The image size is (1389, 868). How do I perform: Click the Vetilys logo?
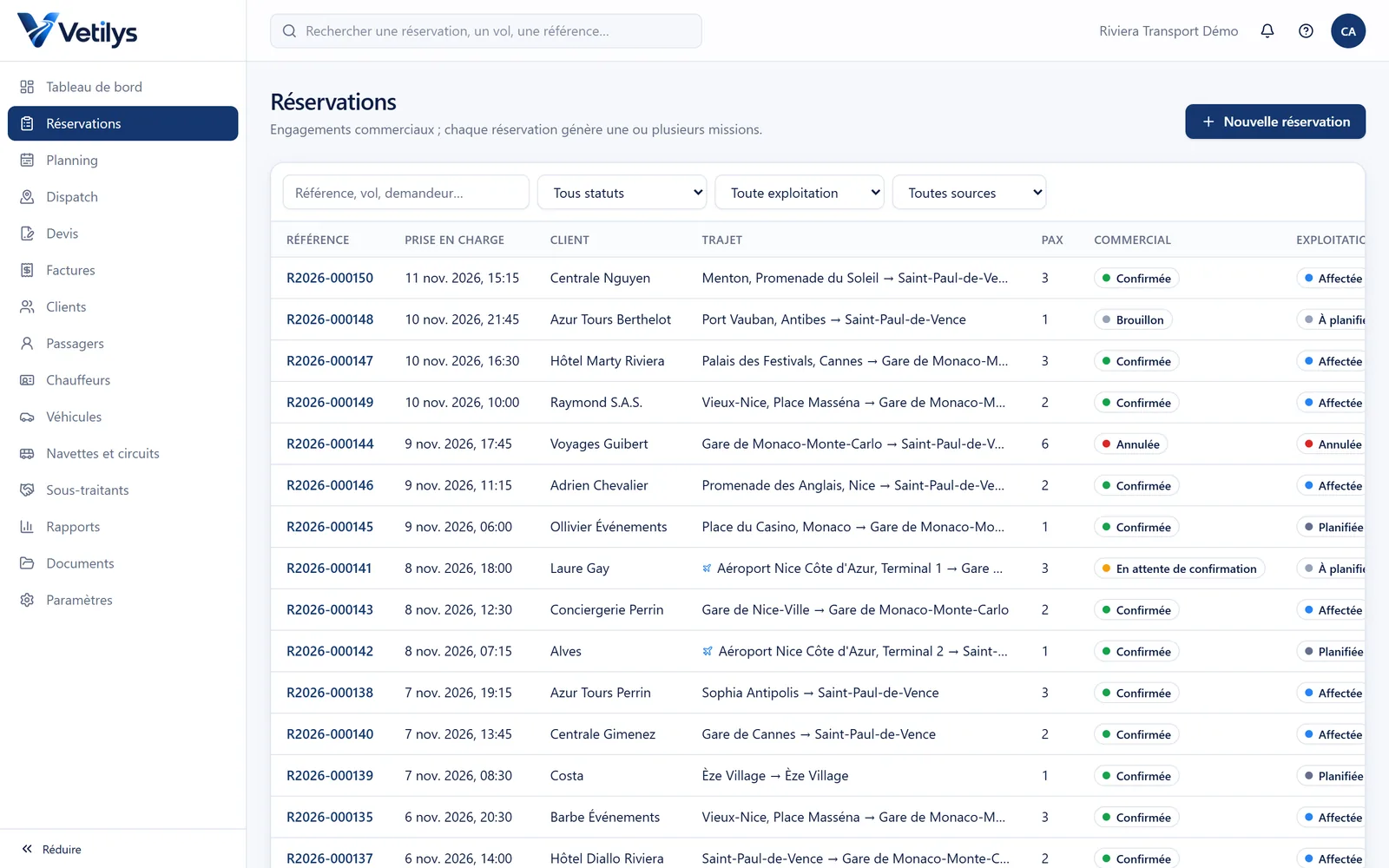pos(77,31)
